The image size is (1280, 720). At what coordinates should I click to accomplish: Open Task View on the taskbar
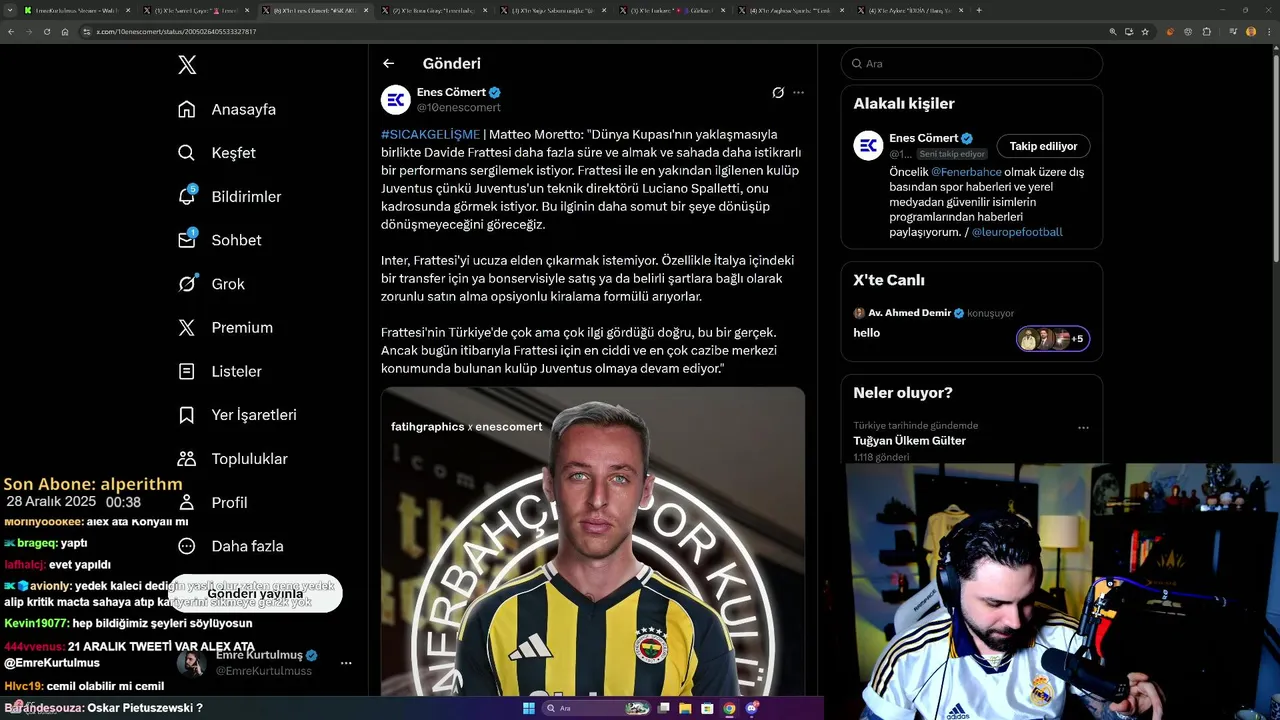click(x=663, y=708)
